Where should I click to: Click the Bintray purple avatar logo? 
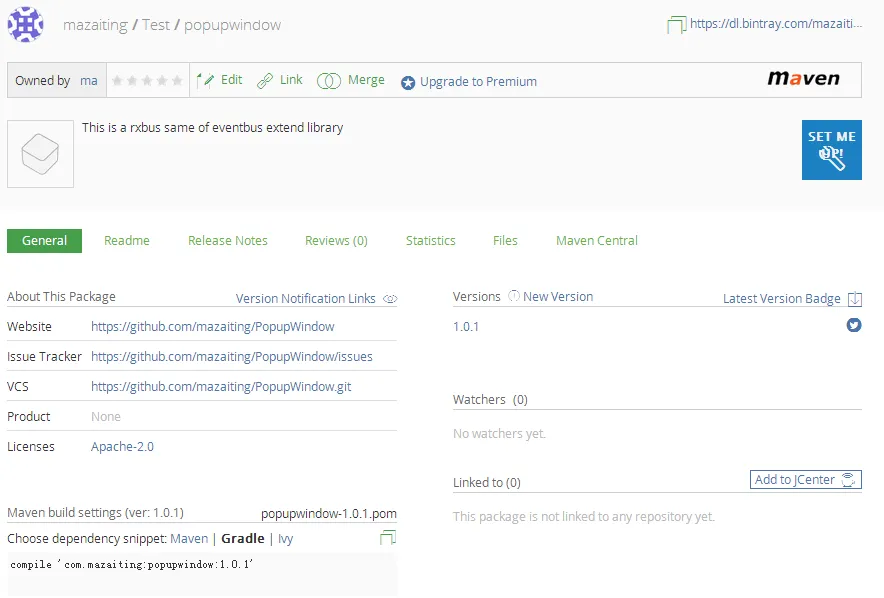pos(25,24)
